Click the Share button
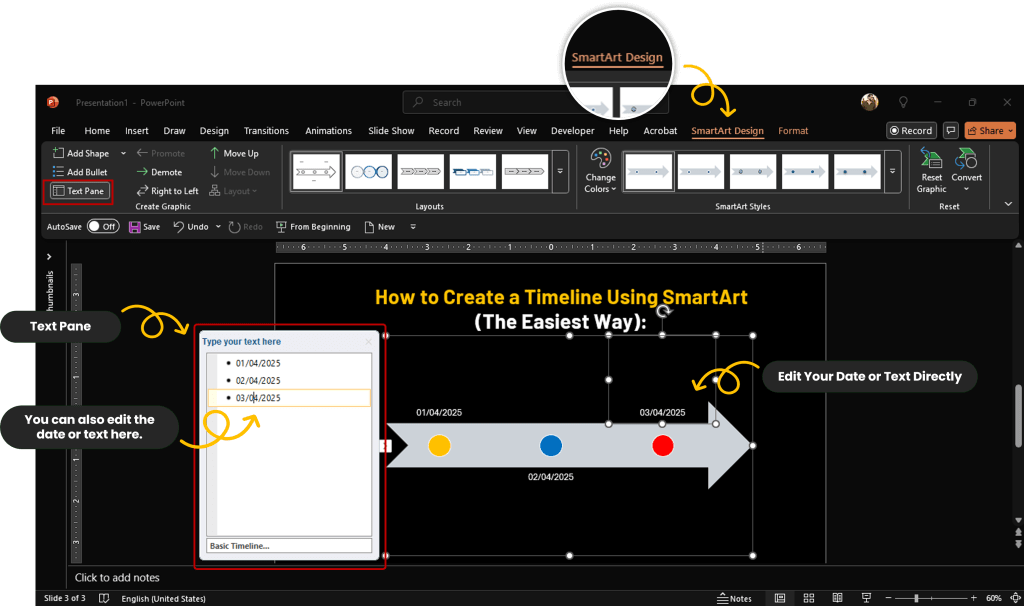The width and height of the screenshot is (1024, 606). click(x=989, y=131)
